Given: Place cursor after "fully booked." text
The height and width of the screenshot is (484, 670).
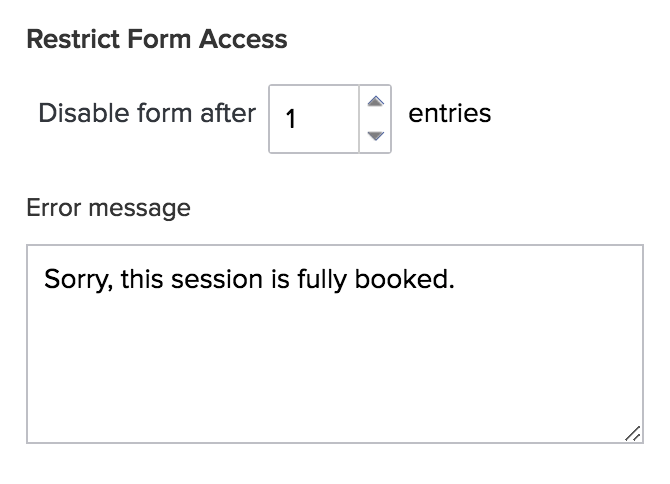Looking at the screenshot, I should coord(456,278).
